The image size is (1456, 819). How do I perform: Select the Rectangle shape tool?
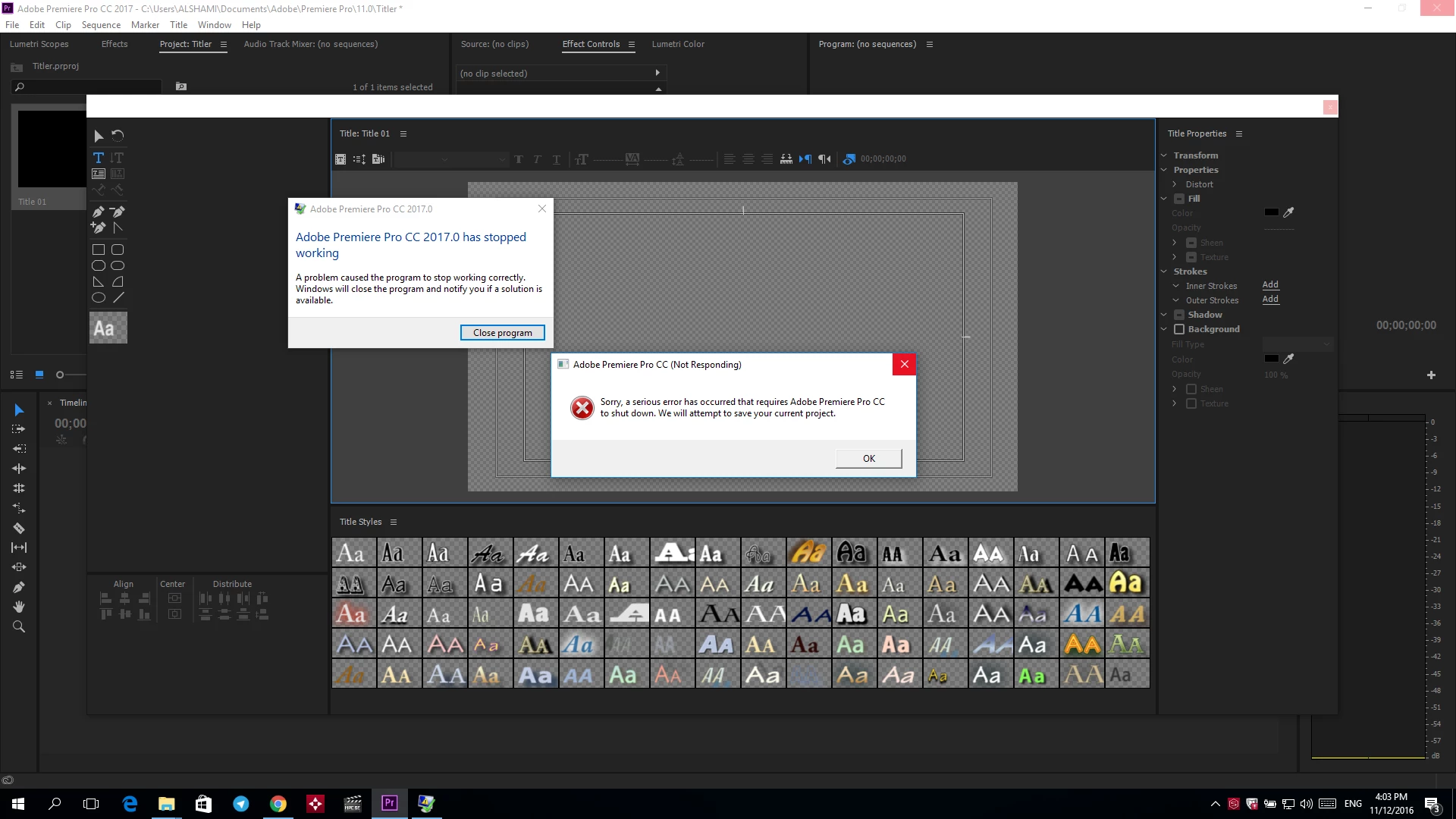(x=99, y=249)
